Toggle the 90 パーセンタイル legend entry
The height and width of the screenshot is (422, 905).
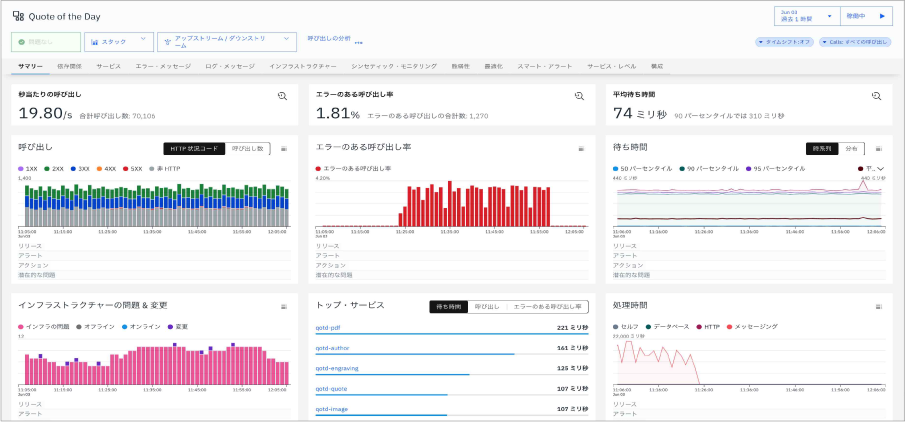709,169
